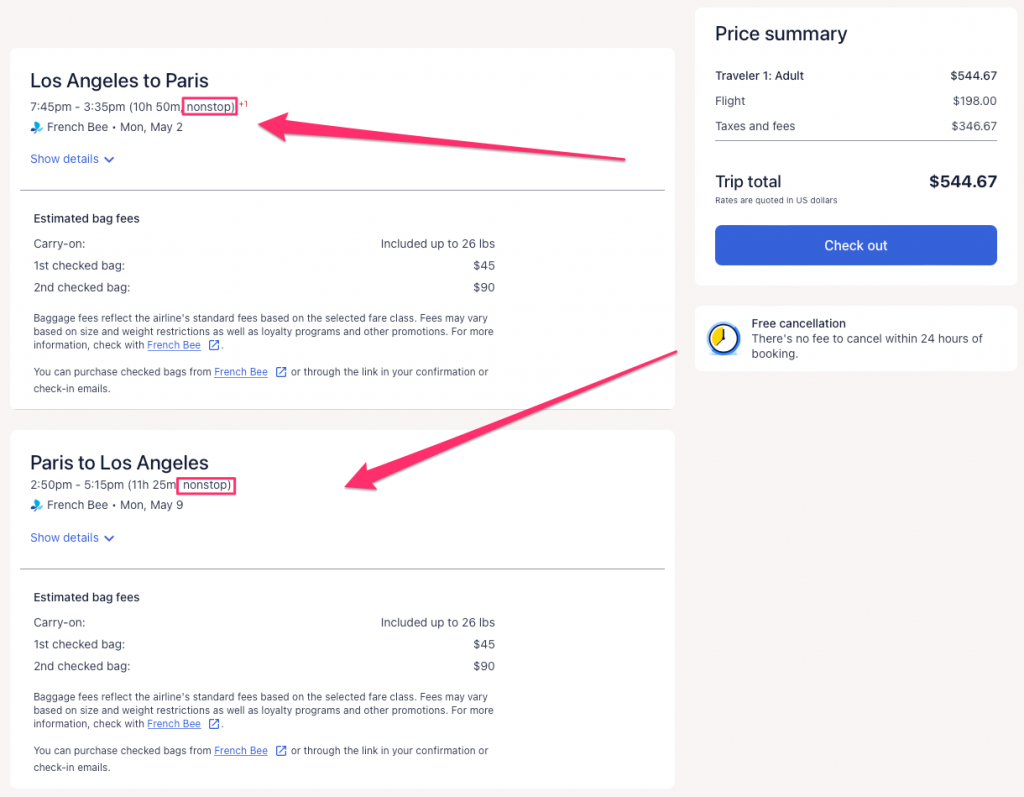Open the French Bee purchase checked bags link on the outbound flight
Viewport: 1024px width, 797px height.
click(x=241, y=373)
